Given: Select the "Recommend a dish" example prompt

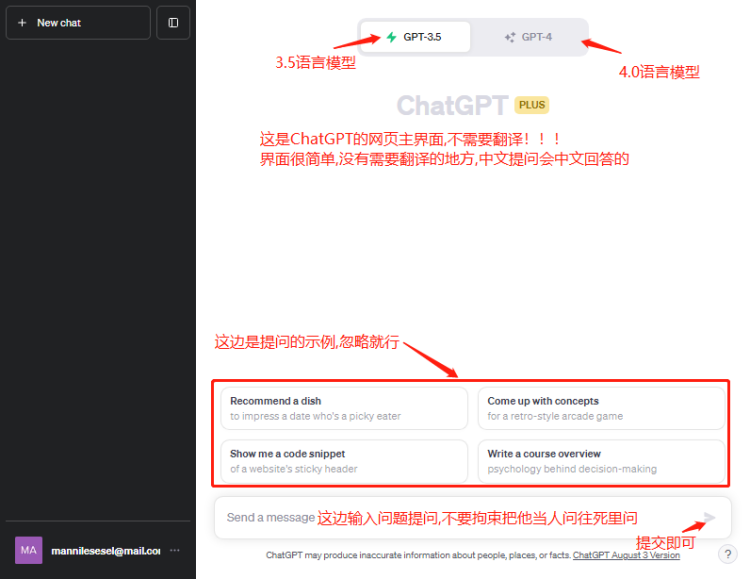Looking at the screenshot, I should pos(342,408).
